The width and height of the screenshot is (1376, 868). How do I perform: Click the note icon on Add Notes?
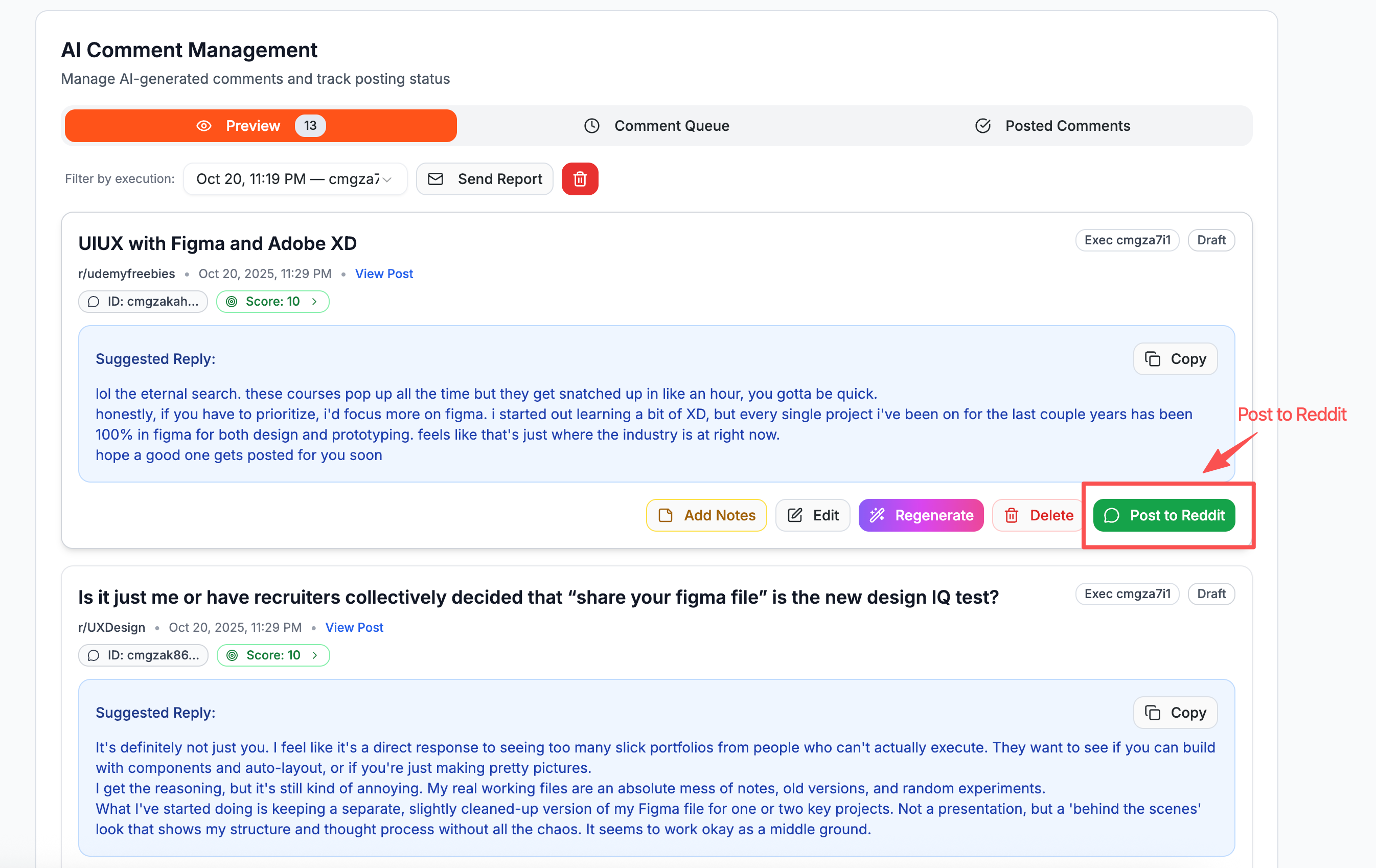[x=665, y=515]
